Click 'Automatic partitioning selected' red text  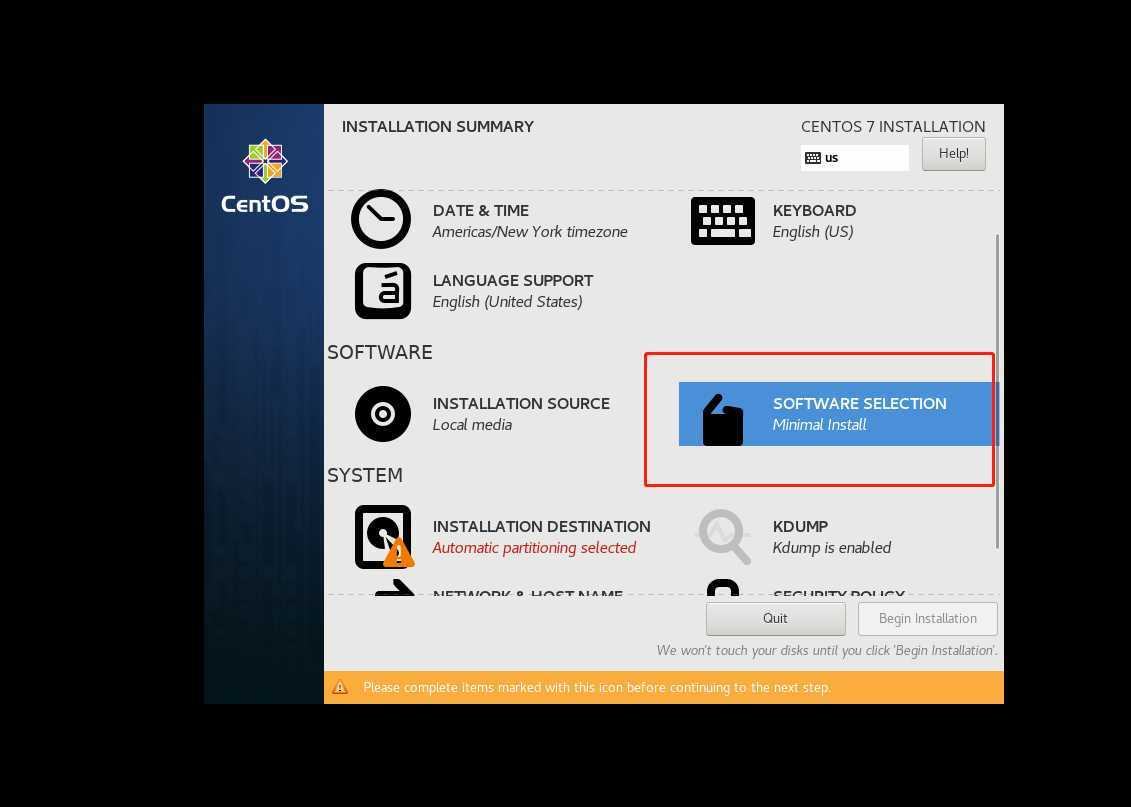(534, 548)
